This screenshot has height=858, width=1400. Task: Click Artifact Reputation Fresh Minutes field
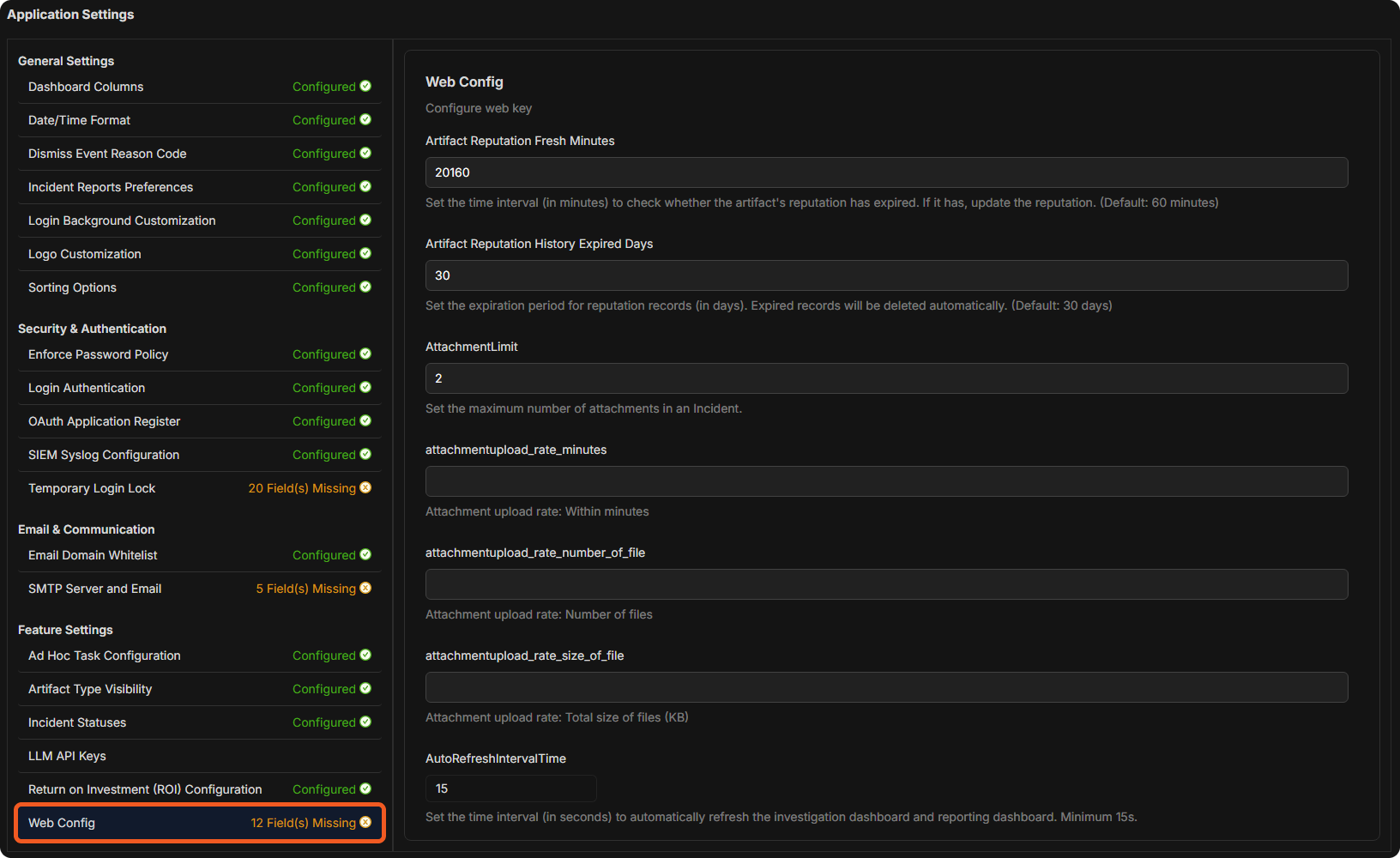click(x=887, y=172)
